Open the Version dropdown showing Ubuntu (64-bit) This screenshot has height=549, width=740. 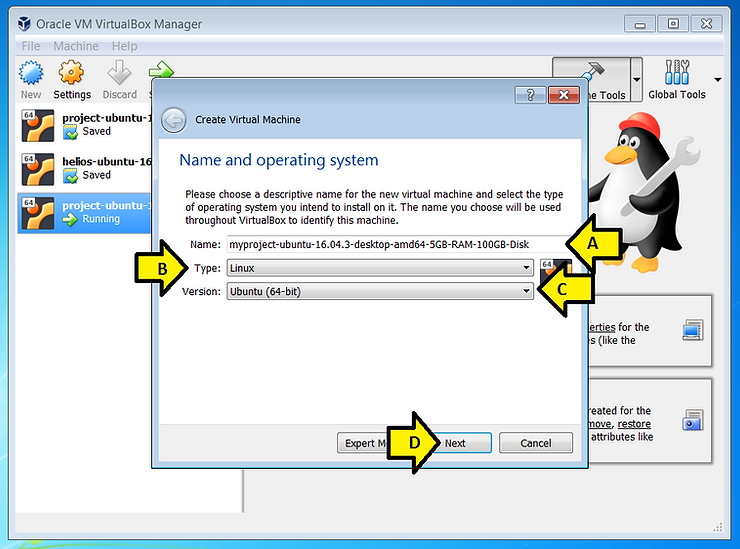coord(380,291)
